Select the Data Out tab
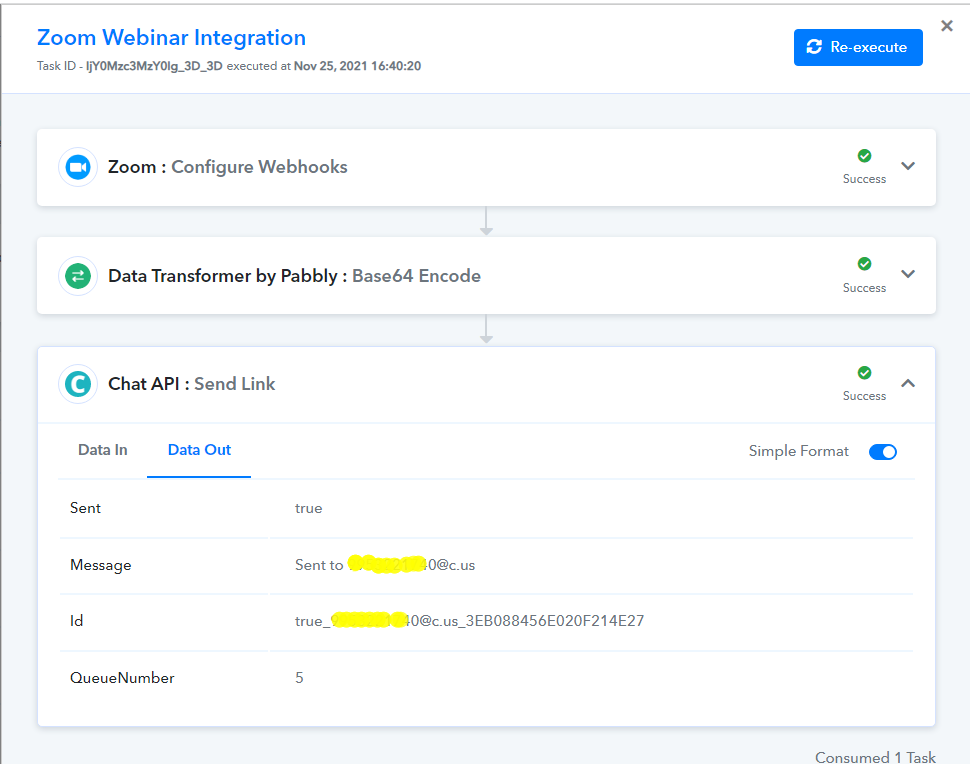 (x=199, y=450)
